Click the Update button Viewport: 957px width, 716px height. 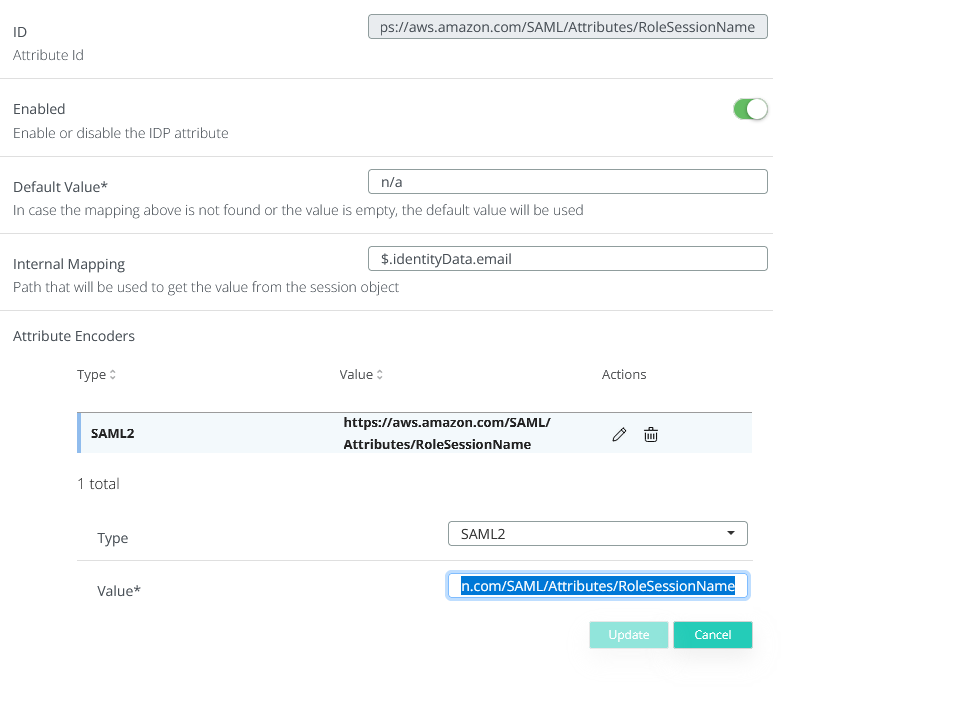pyautogui.click(x=628, y=635)
